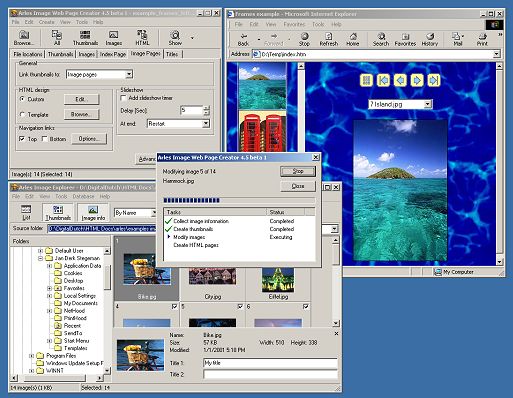Click Home in Internet Explorer toolbar
This screenshot has height=398, width=513.
(352, 39)
